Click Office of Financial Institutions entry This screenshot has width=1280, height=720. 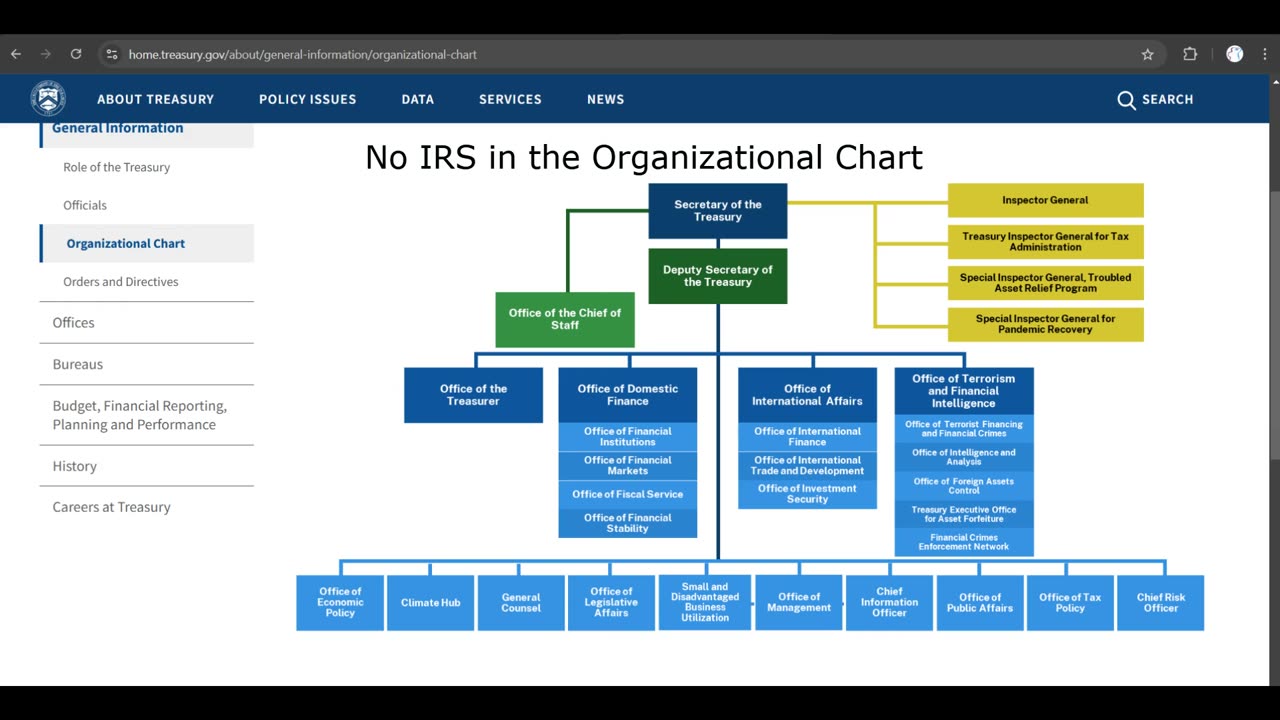(628, 437)
